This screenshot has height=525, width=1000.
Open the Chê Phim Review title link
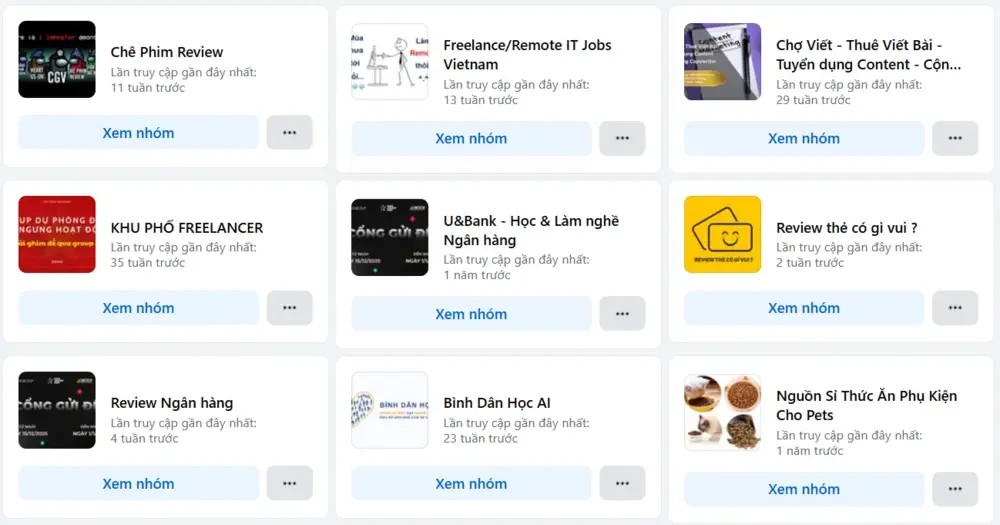pyautogui.click(x=167, y=52)
